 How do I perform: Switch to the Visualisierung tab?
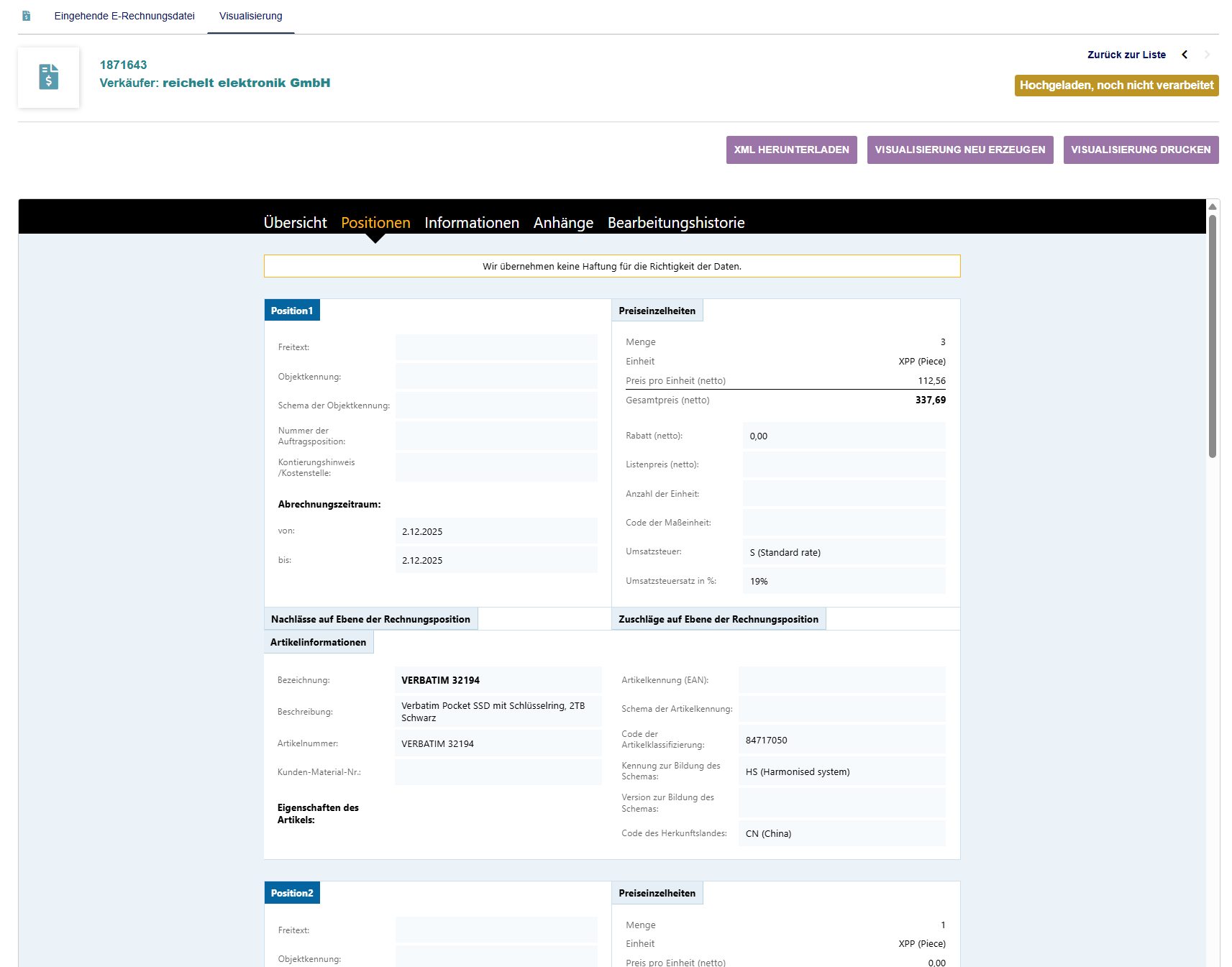click(x=251, y=16)
